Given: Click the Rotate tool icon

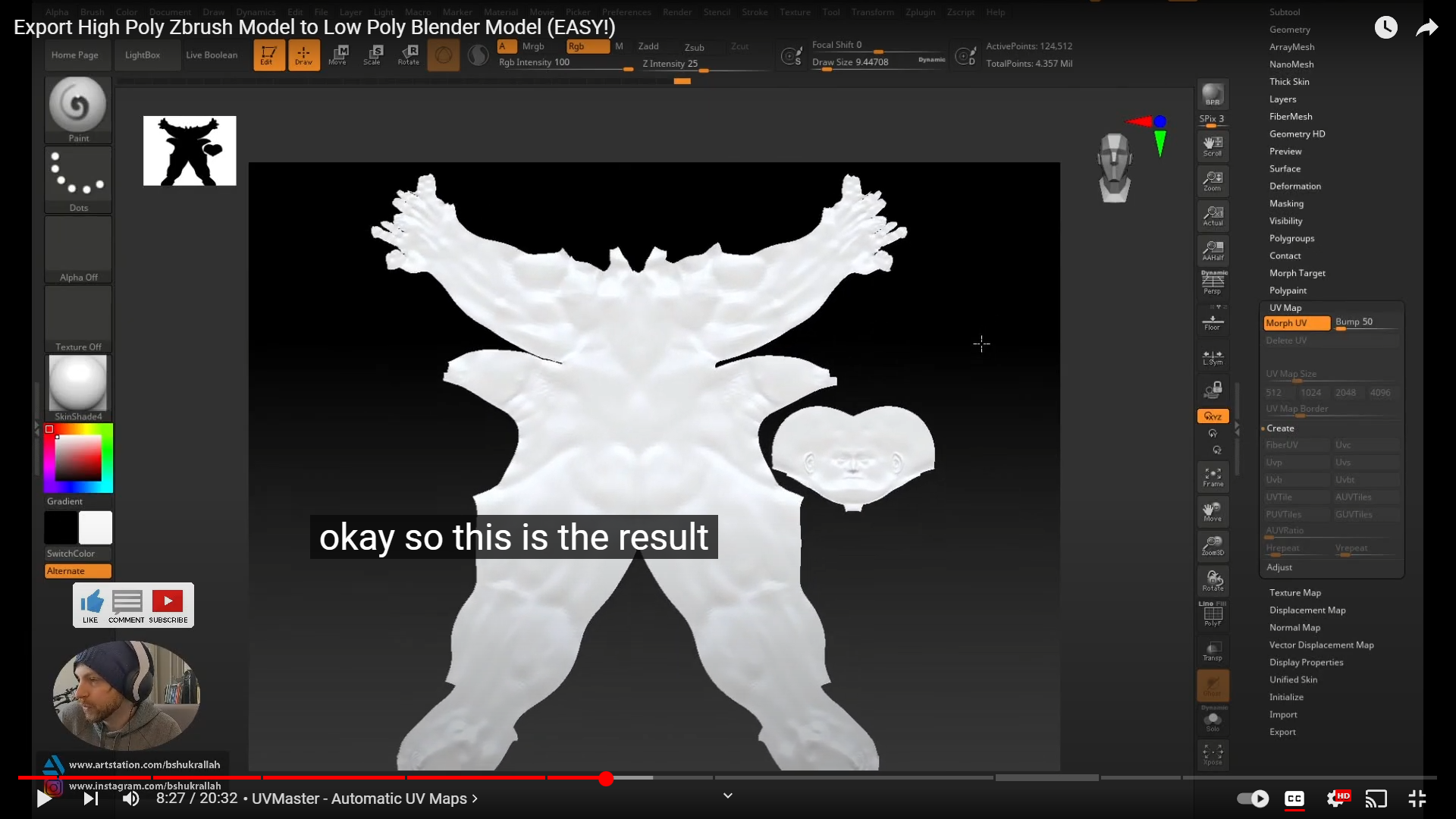Looking at the screenshot, I should coord(409,55).
